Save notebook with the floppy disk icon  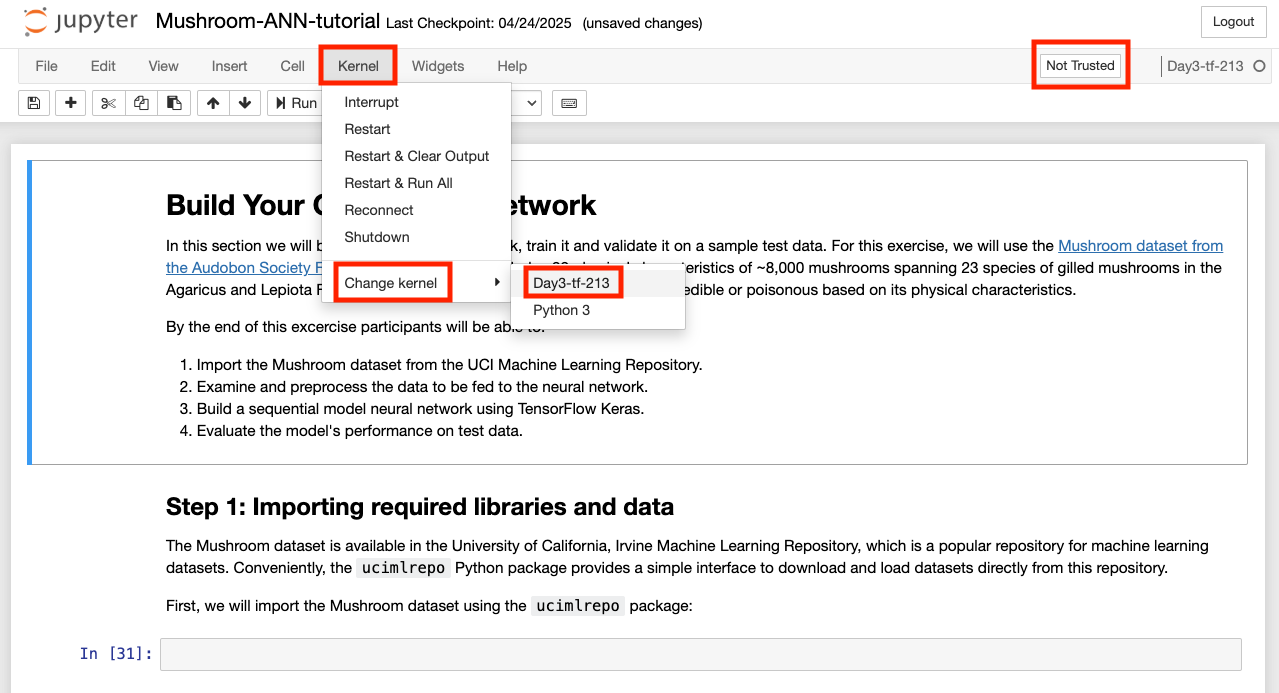coord(34,103)
